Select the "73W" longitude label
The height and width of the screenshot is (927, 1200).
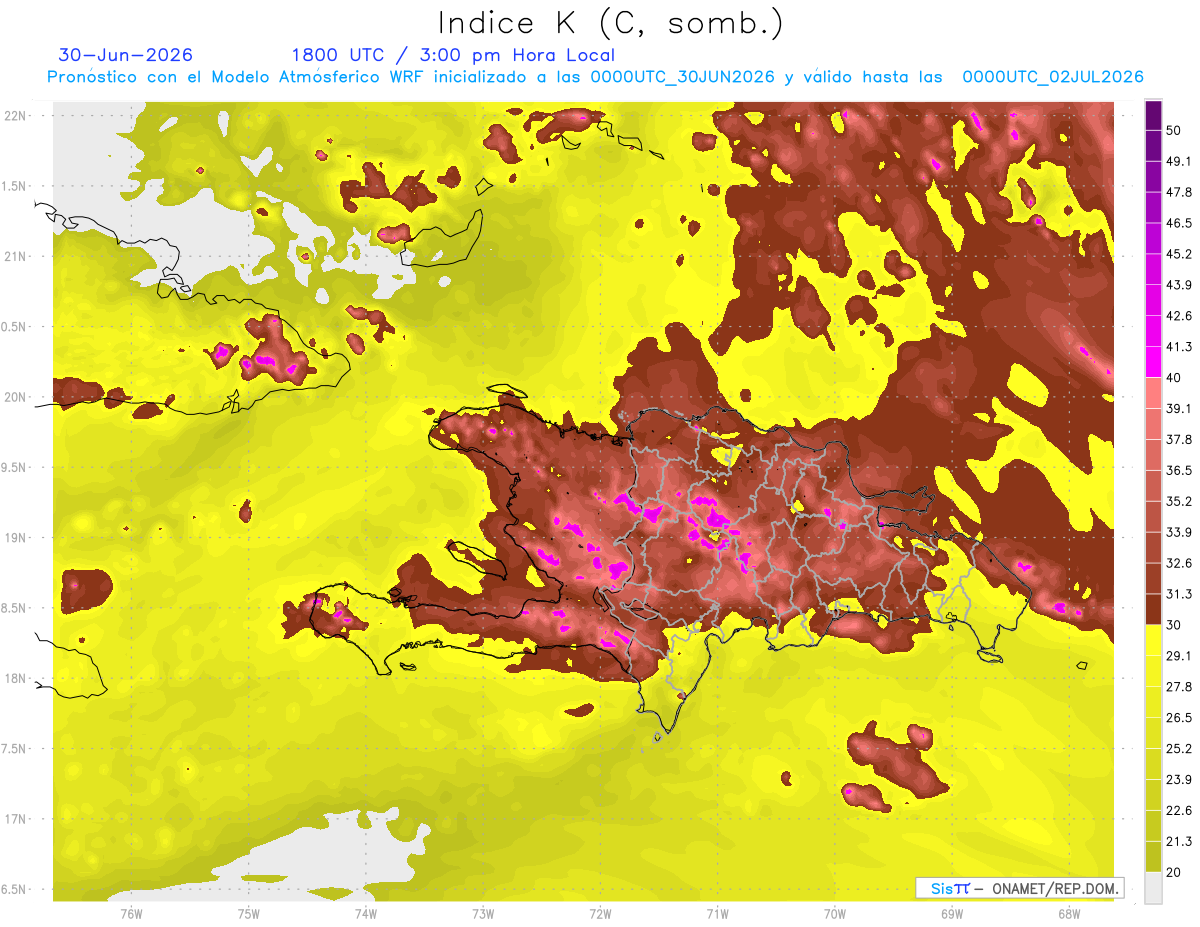pyautogui.click(x=483, y=913)
